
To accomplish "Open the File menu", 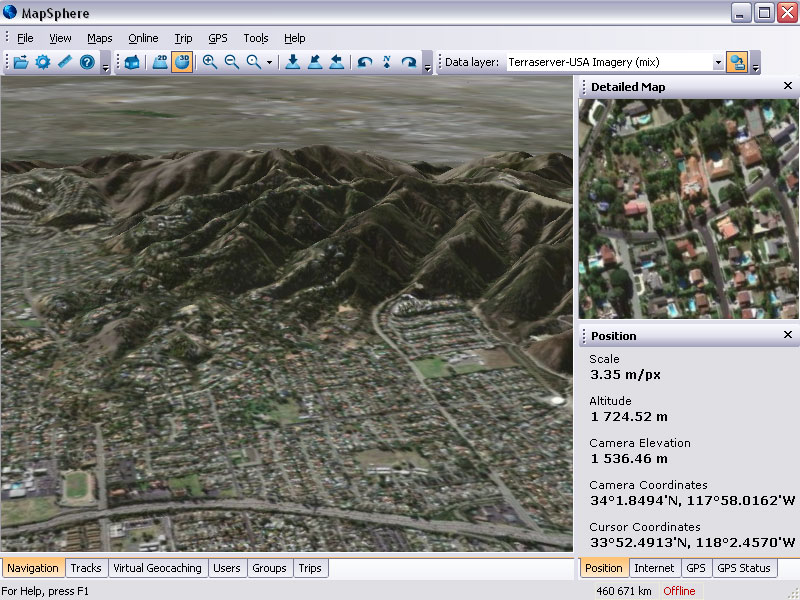I will point(25,38).
